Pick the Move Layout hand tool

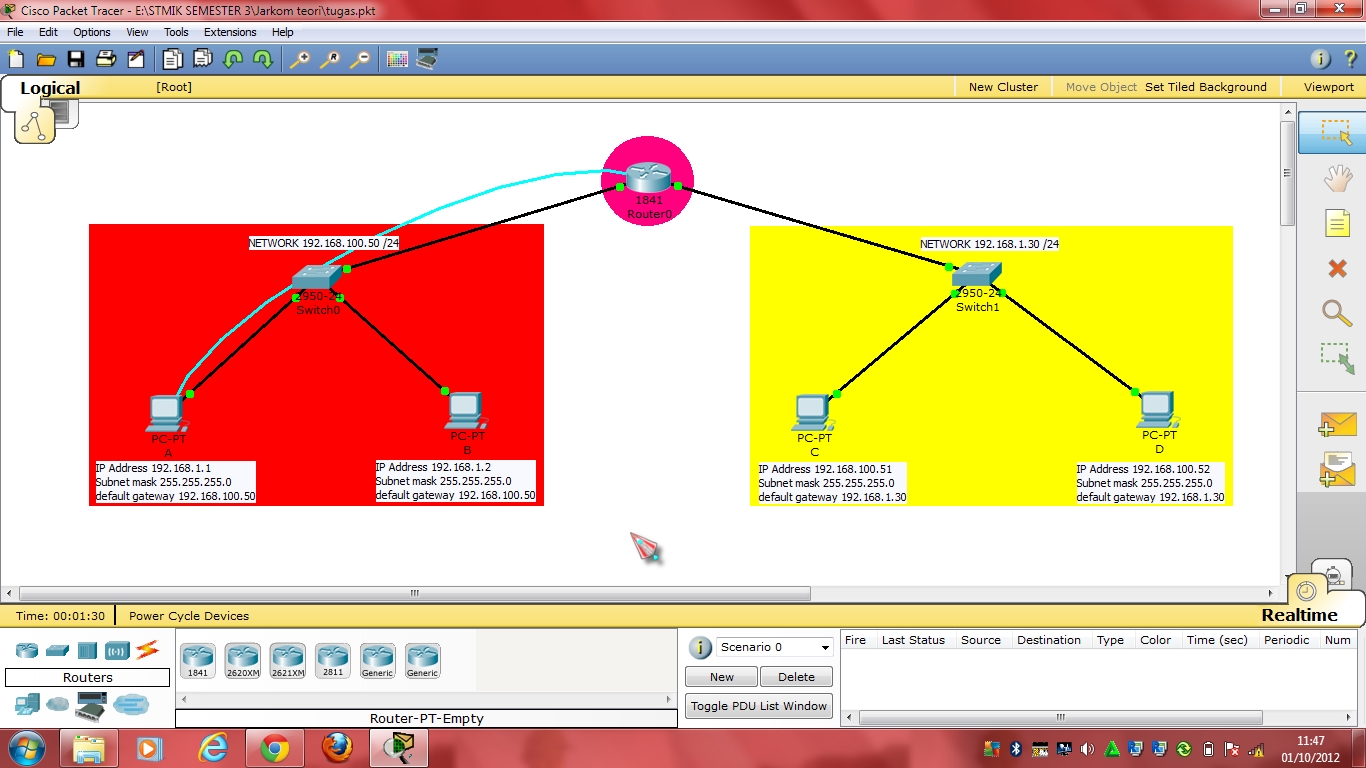(x=1337, y=179)
